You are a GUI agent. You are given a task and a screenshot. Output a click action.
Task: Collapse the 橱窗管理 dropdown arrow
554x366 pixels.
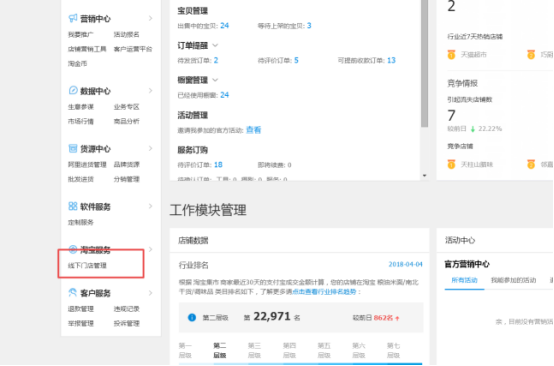pos(215,80)
